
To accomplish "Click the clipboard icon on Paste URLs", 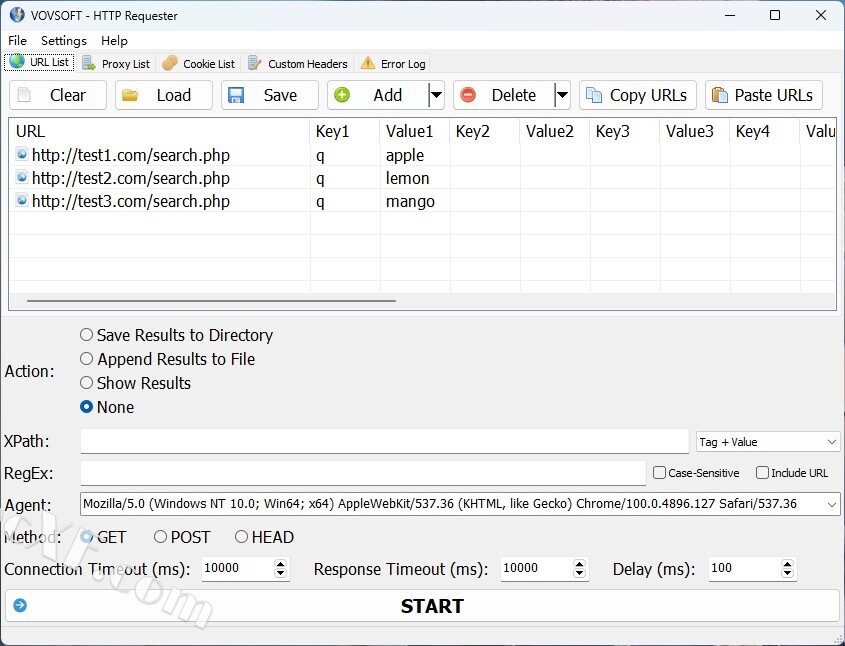I will (x=720, y=95).
